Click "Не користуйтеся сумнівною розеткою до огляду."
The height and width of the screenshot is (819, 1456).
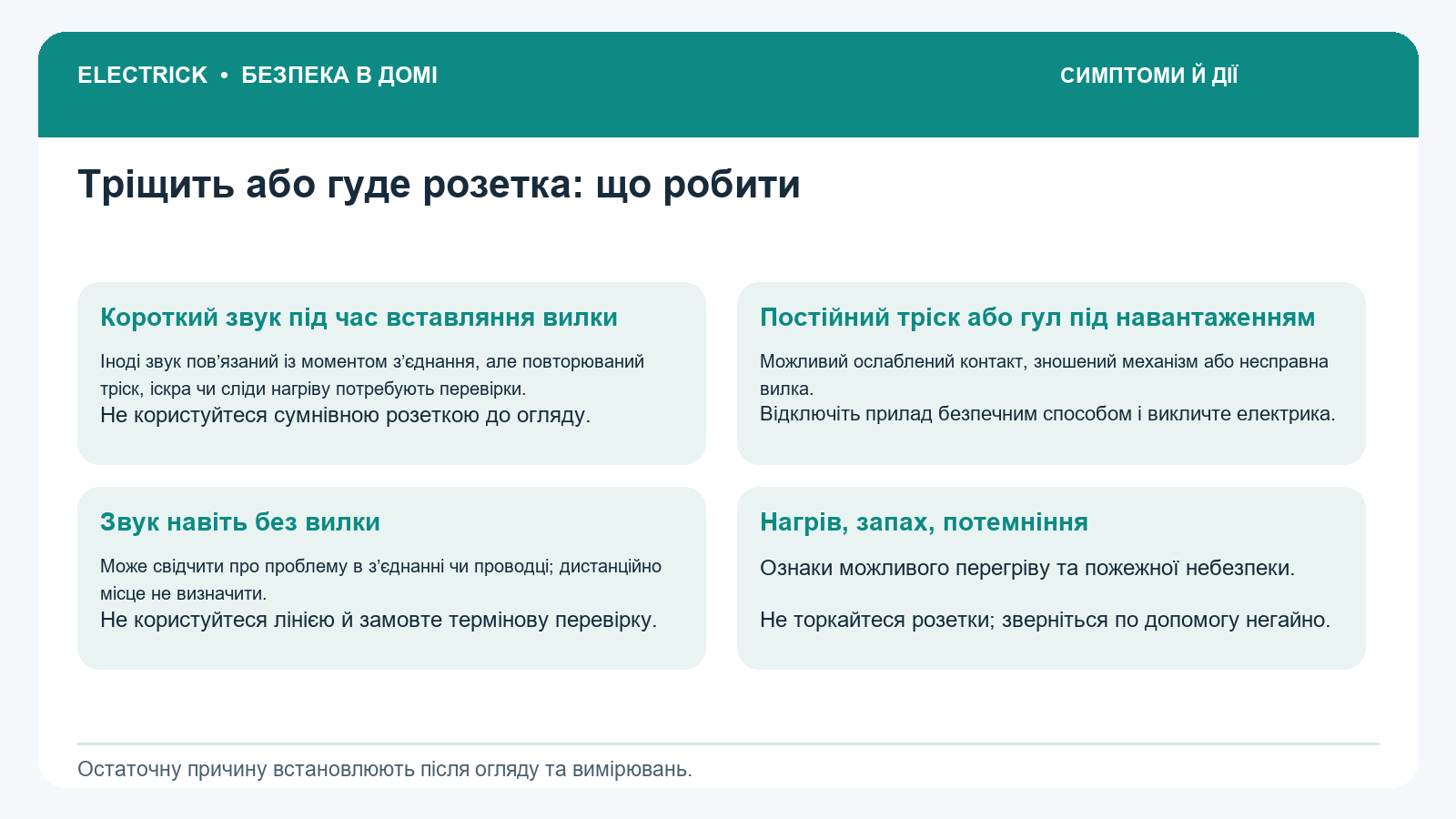click(345, 416)
